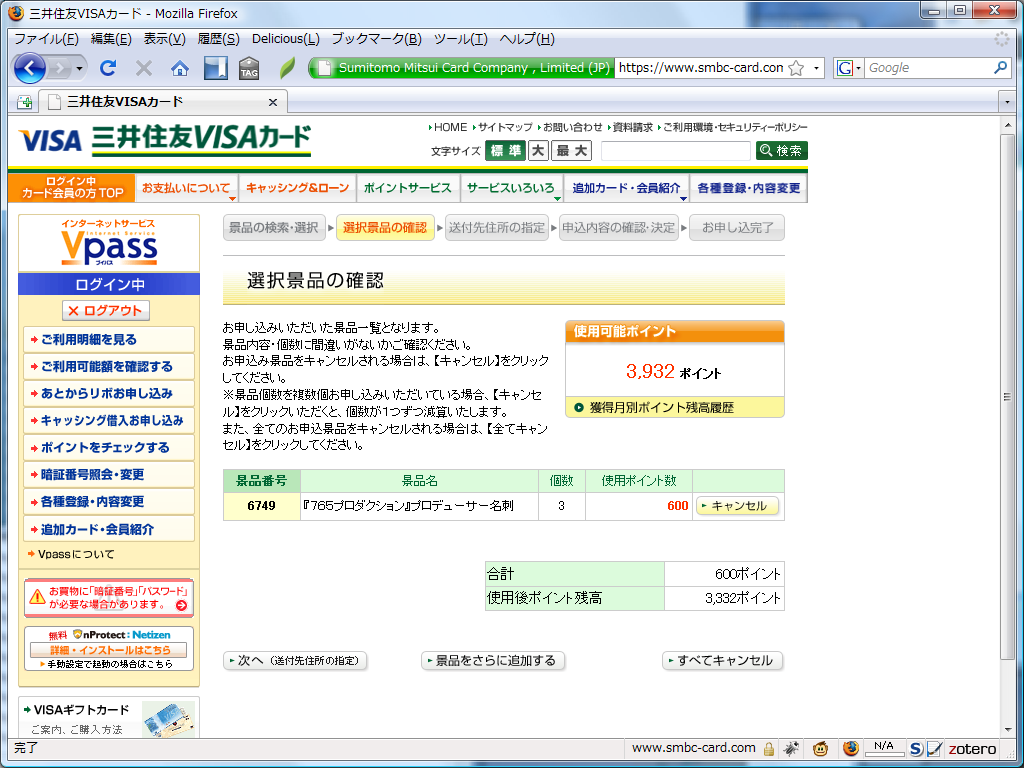The height and width of the screenshot is (768, 1024).
Task: Open the address bar URL dropdown arrow
Action: tap(816, 68)
